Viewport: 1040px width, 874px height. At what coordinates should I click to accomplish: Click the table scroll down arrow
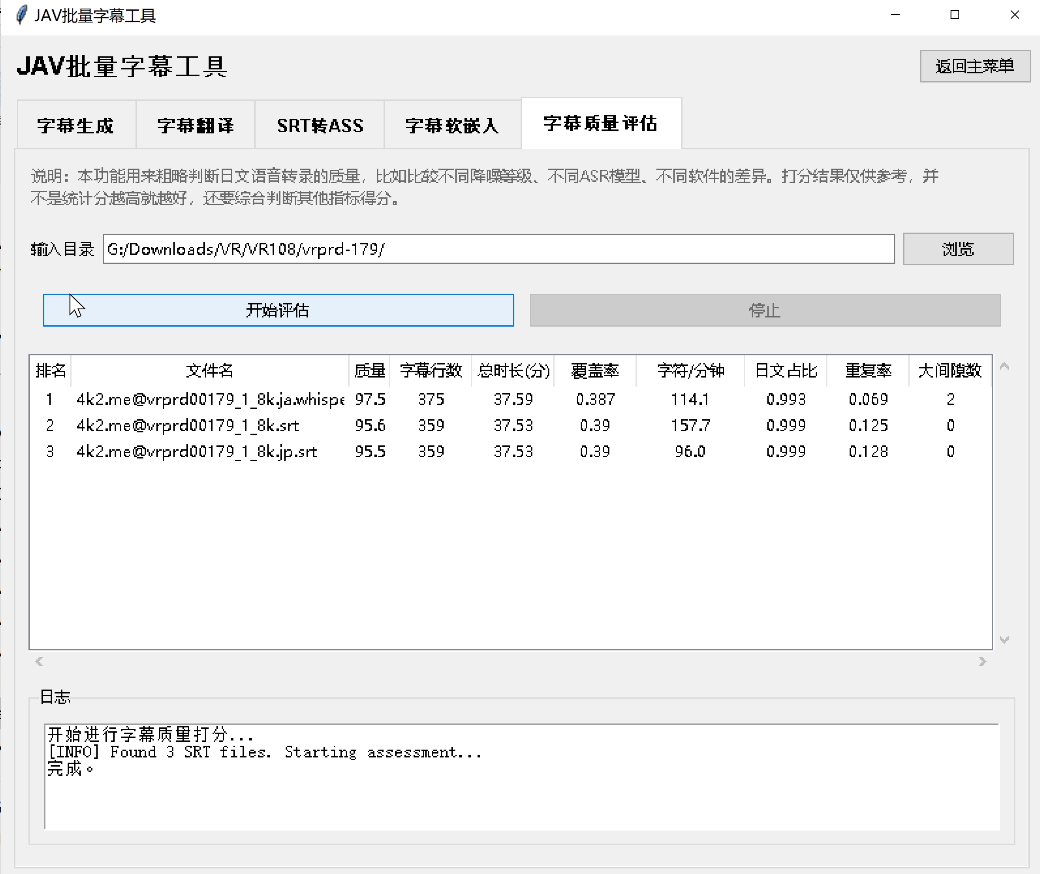(1004, 640)
